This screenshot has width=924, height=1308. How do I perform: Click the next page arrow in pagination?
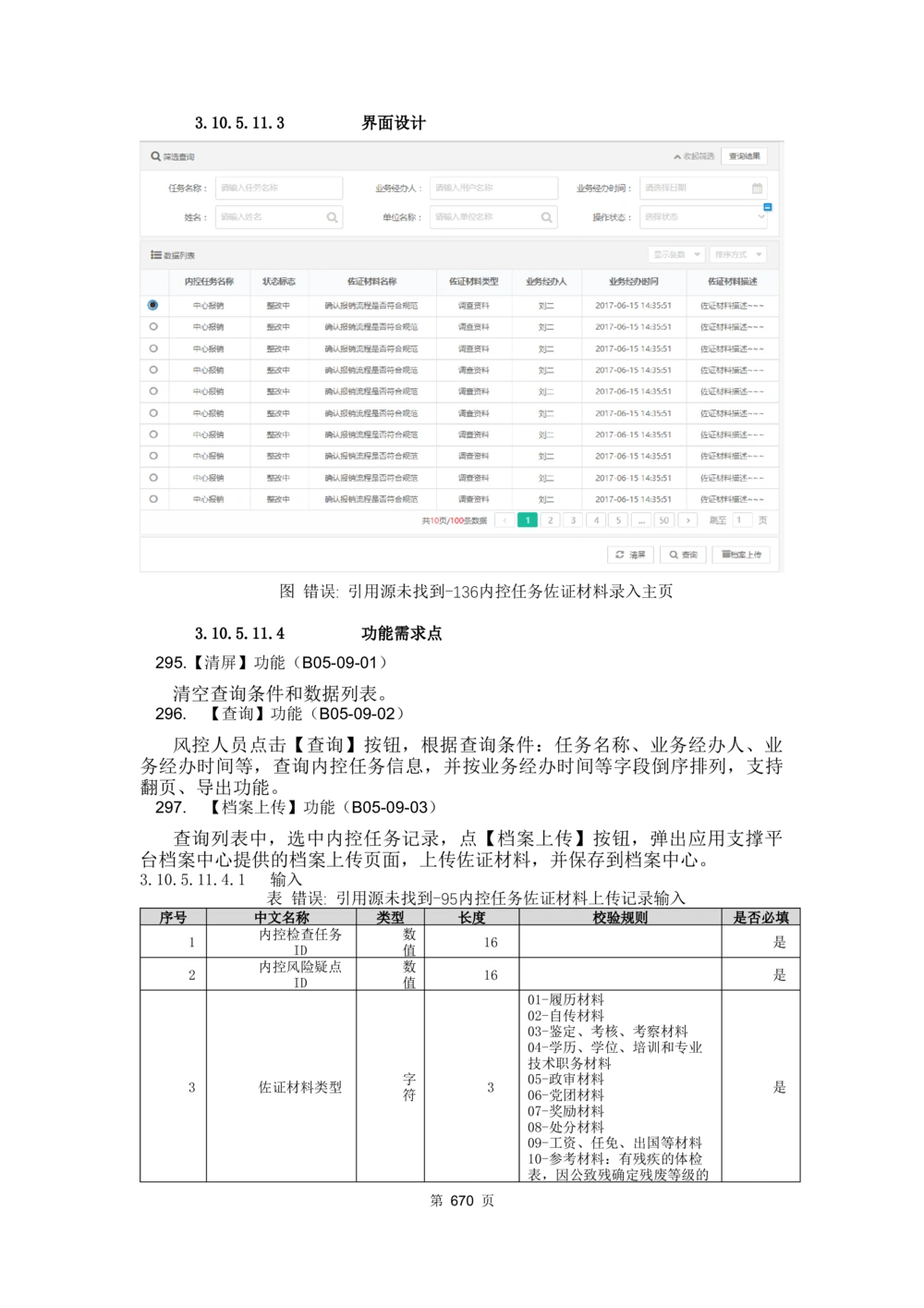687,520
